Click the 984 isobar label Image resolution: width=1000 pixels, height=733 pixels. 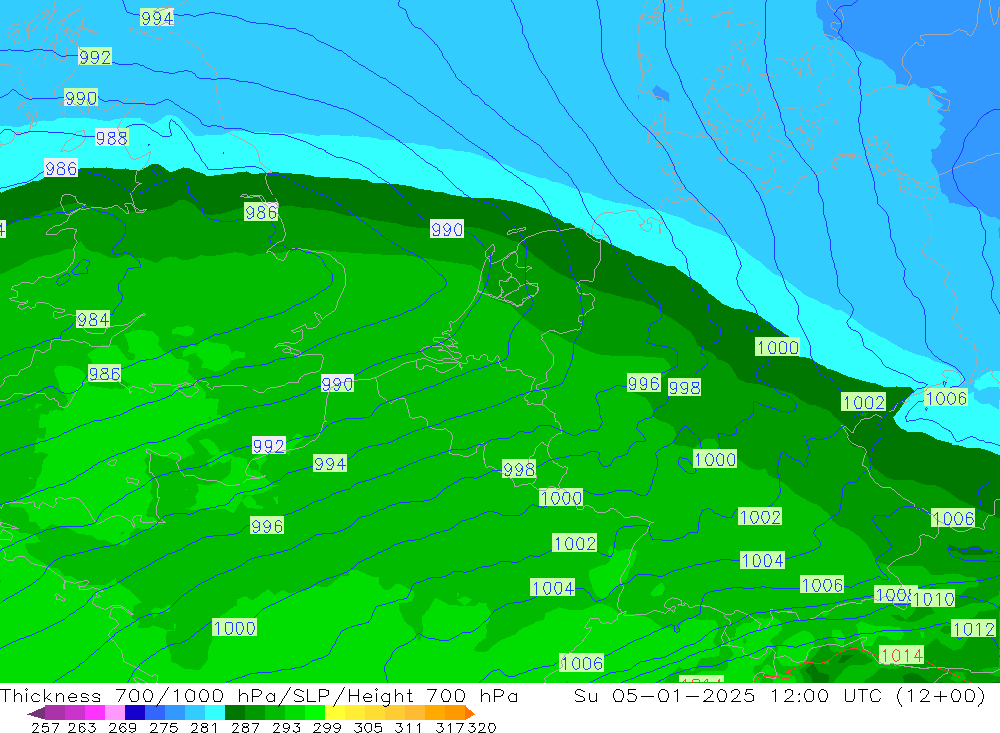[x=93, y=319]
